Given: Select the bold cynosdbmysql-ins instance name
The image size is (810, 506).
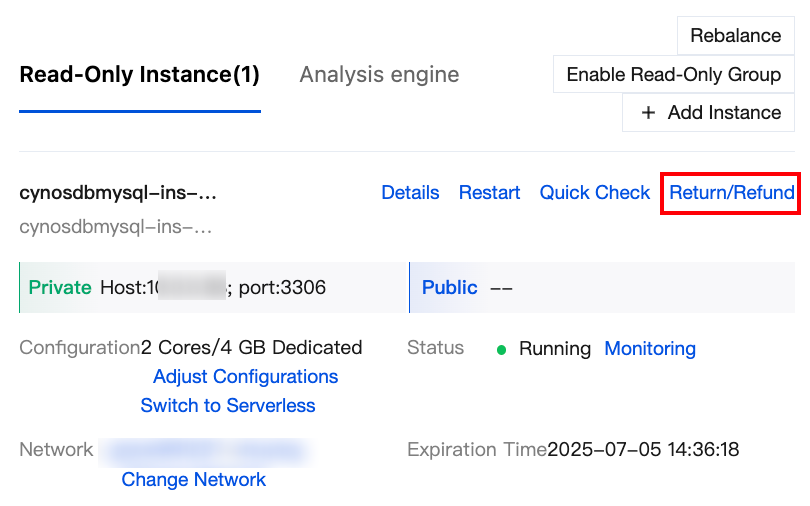Looking at the screenshot, I should pos(118,193).
